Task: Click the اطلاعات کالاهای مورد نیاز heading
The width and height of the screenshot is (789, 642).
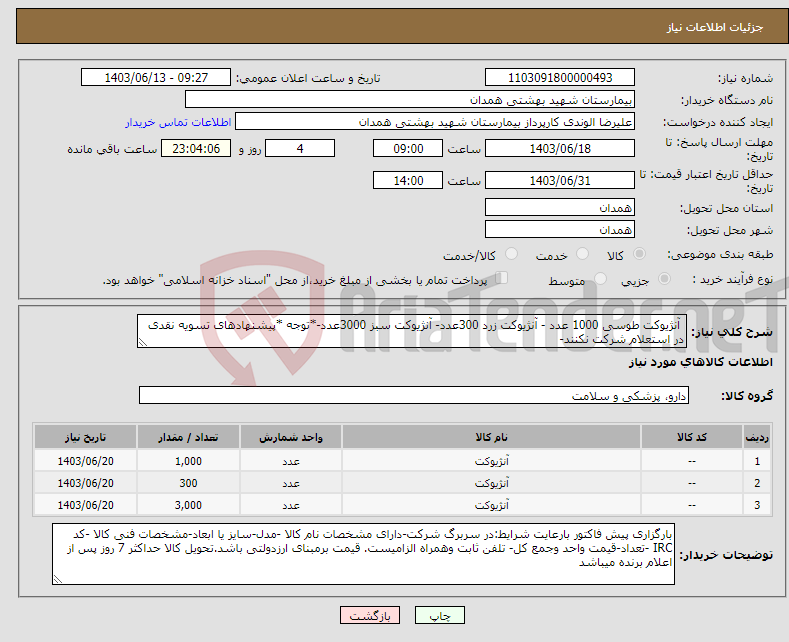Action: click(x=700, y=362)
